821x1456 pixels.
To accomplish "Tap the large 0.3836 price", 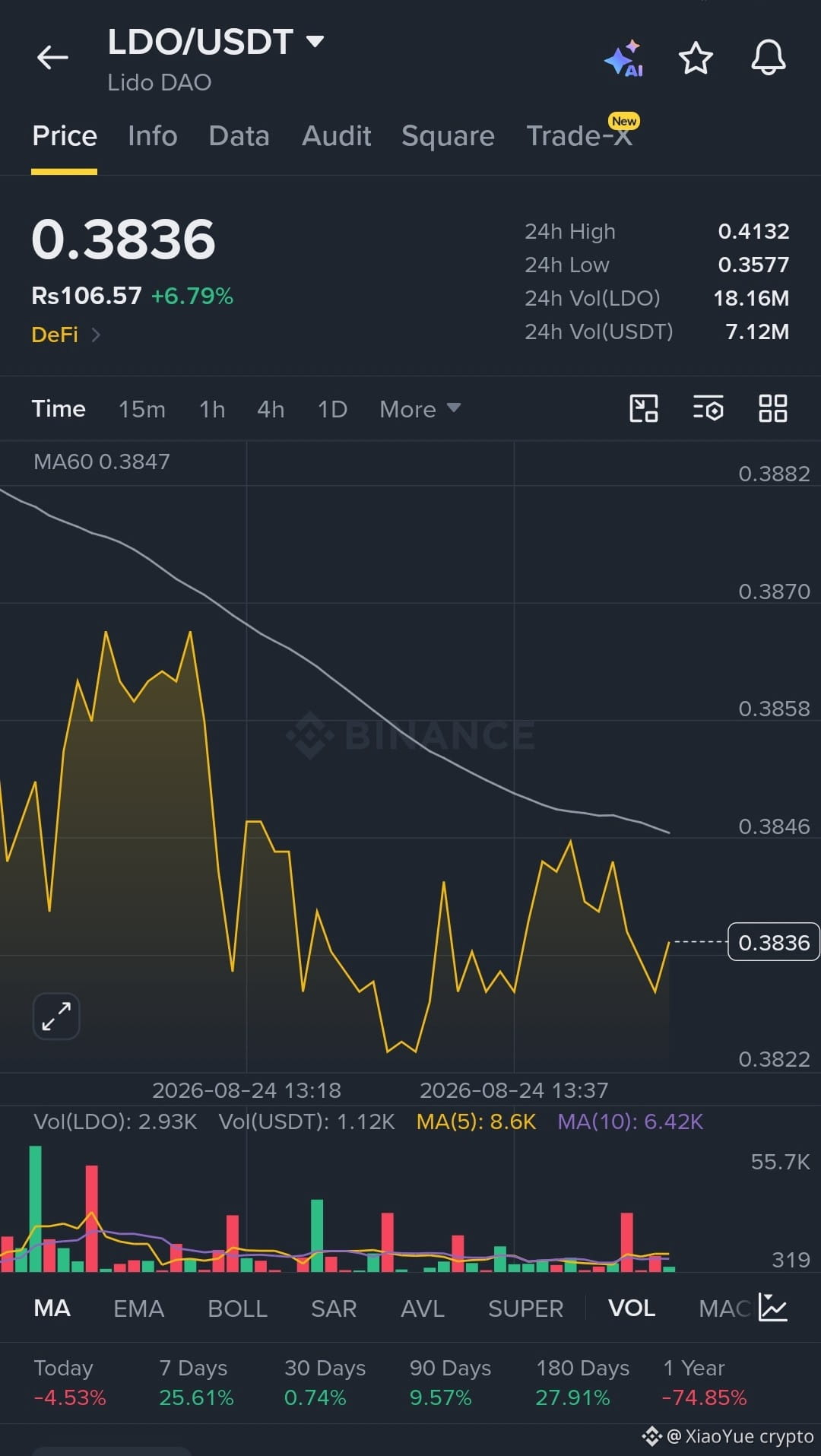I will tap(123, 239).
